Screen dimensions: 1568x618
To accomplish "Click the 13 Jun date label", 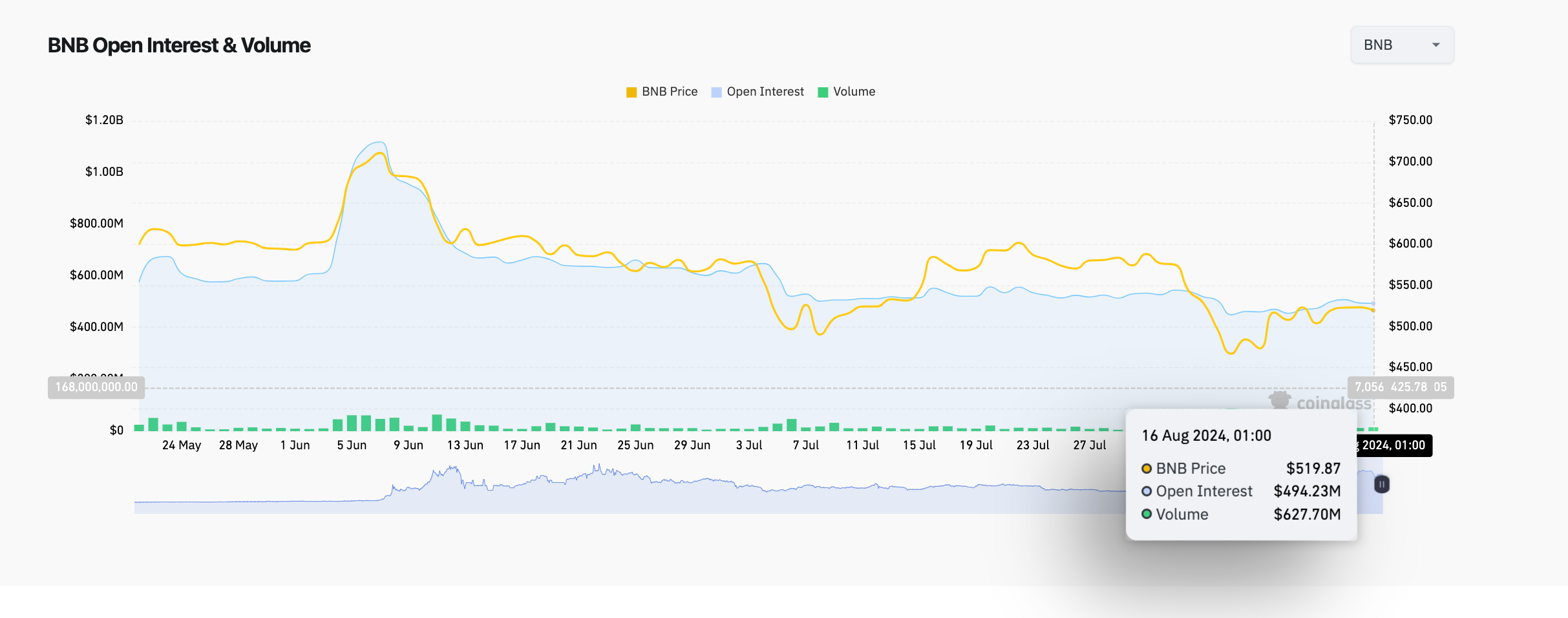I will point(465,445).
